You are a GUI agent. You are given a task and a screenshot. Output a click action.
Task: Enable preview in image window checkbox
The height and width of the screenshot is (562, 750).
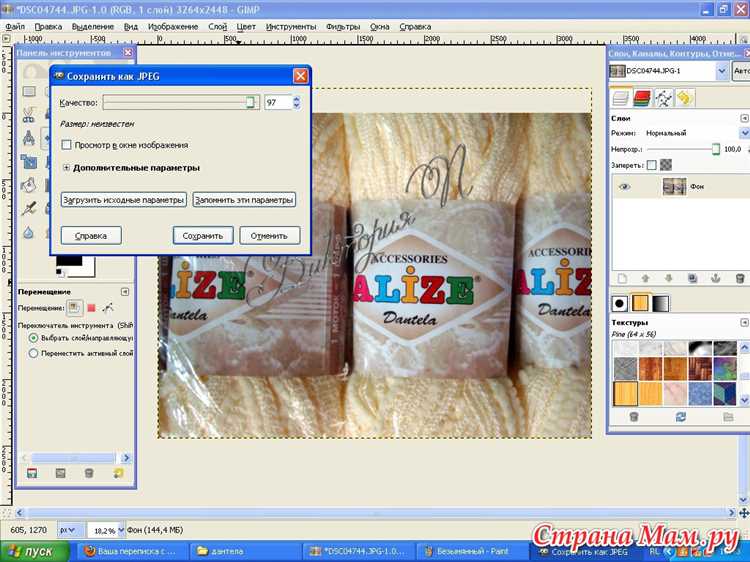[66, 145]
